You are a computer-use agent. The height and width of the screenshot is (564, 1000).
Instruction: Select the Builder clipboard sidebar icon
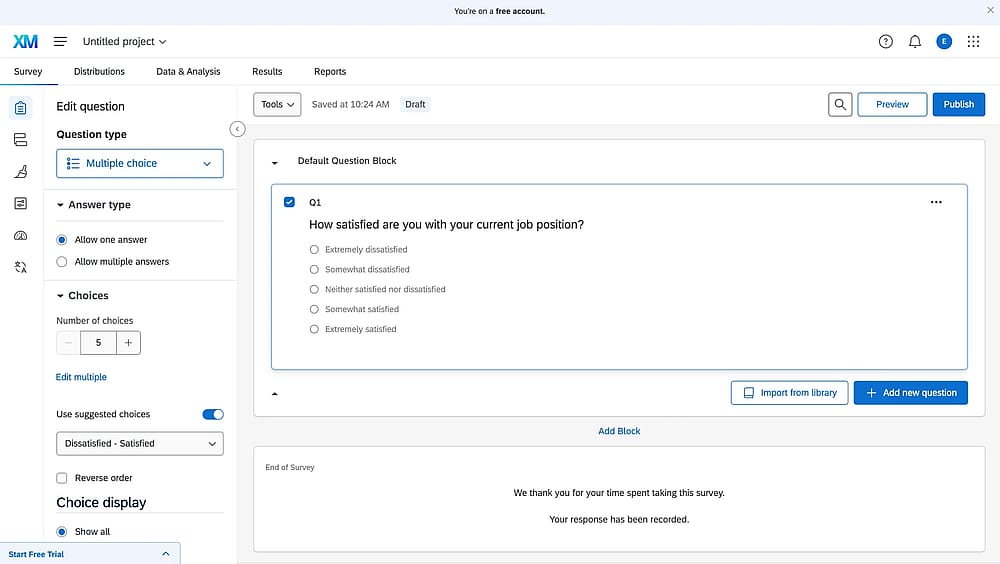tap(20, 108)
